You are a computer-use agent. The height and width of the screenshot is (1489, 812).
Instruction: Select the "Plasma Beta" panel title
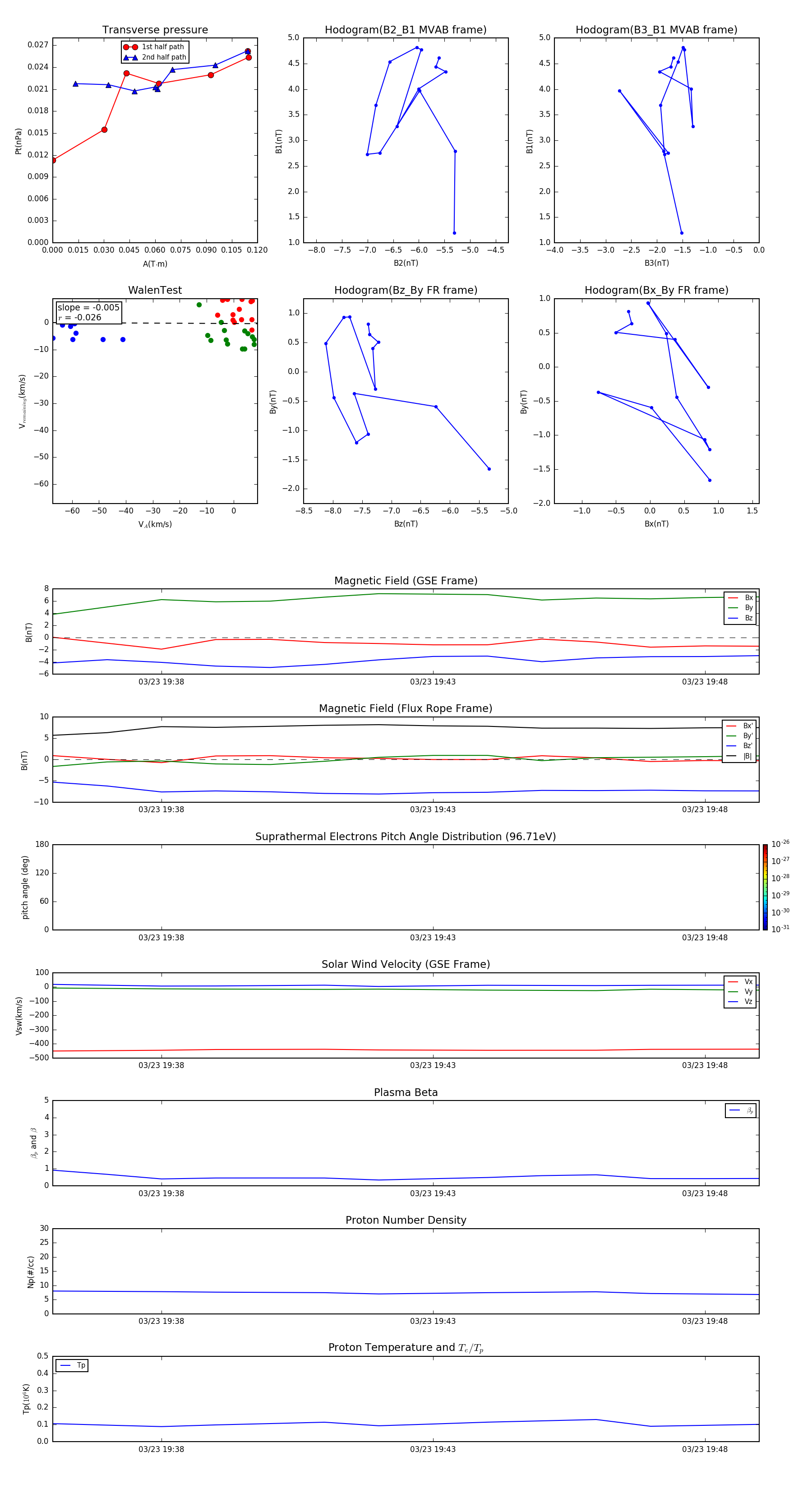click(406, 1092)
